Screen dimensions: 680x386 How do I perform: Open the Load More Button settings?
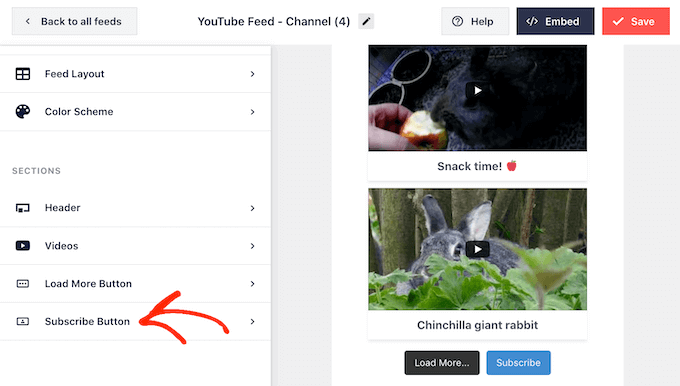point(135,284)
